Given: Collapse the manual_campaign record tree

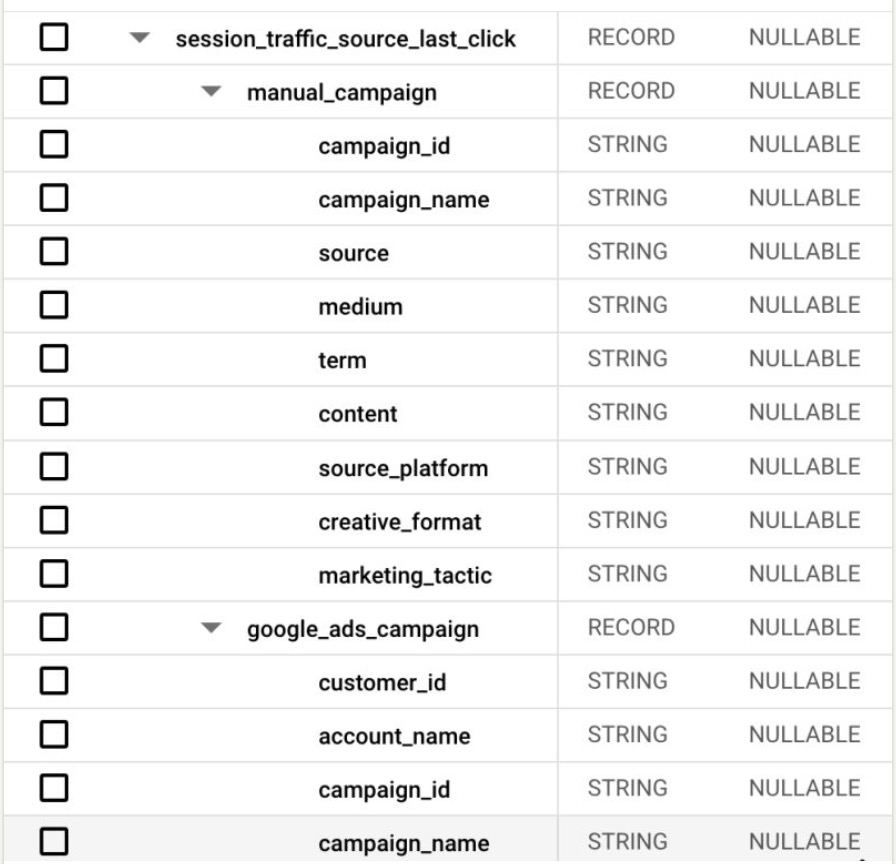Looking at the screenshot, I should pos(210,92).
